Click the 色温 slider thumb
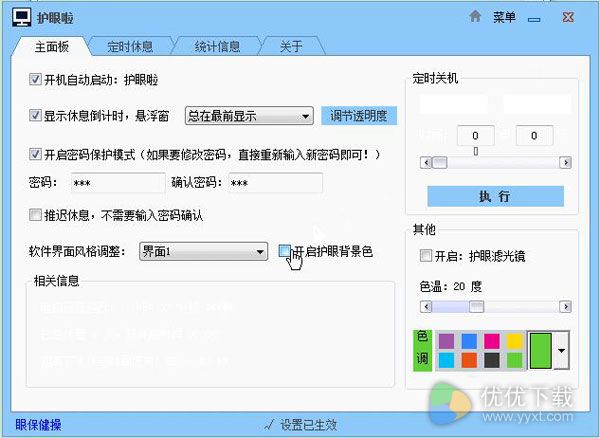 [x=476, y=306]
